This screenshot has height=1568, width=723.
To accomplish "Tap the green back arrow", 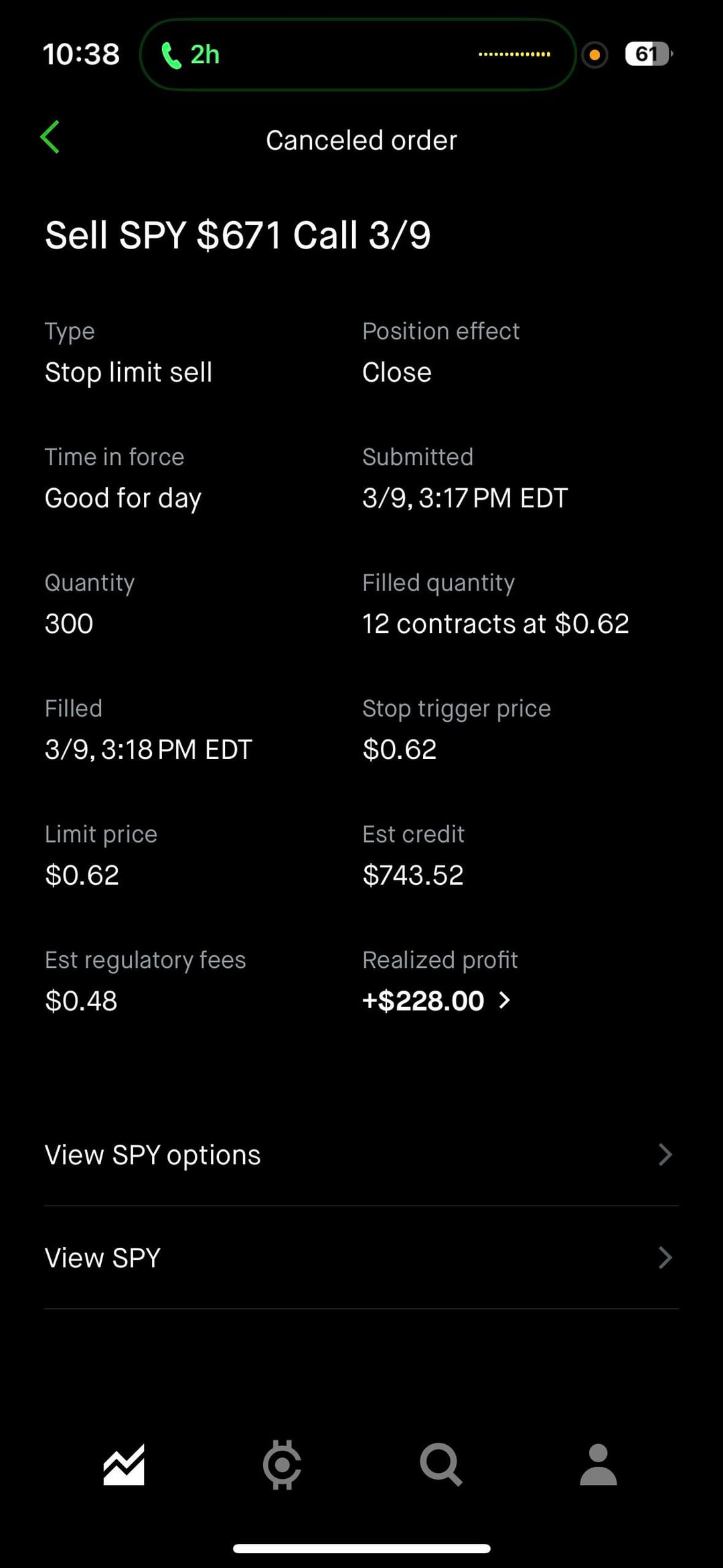I will click(x=50, y=137).
